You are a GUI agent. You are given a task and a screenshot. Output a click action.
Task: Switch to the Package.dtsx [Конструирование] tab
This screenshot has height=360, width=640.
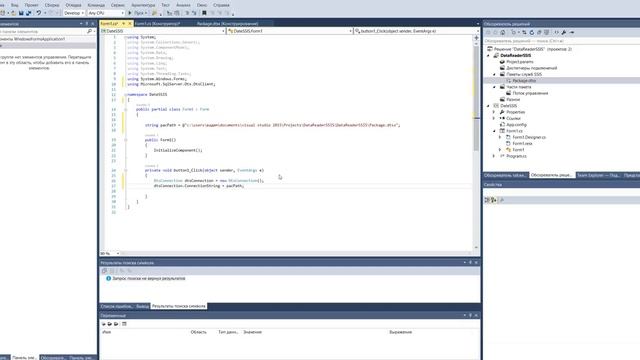point(227,24)
